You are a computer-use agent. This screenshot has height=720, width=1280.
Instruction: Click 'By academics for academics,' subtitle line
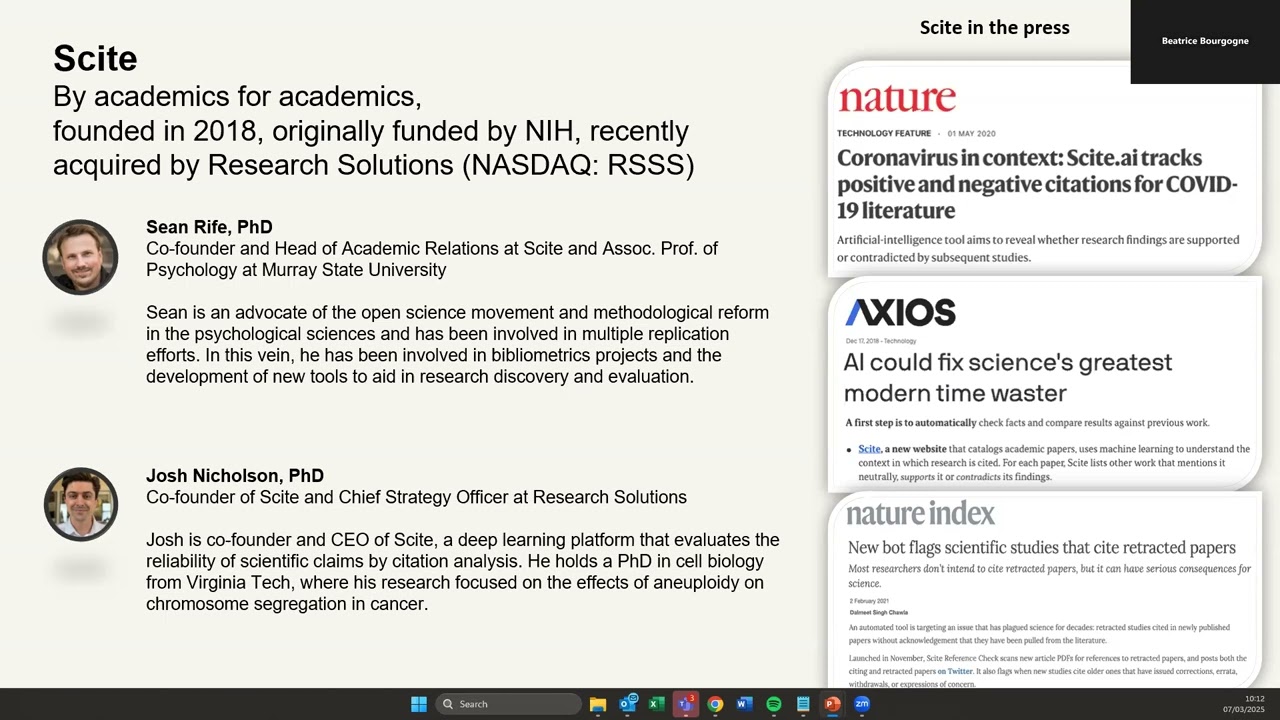[237, 97]
